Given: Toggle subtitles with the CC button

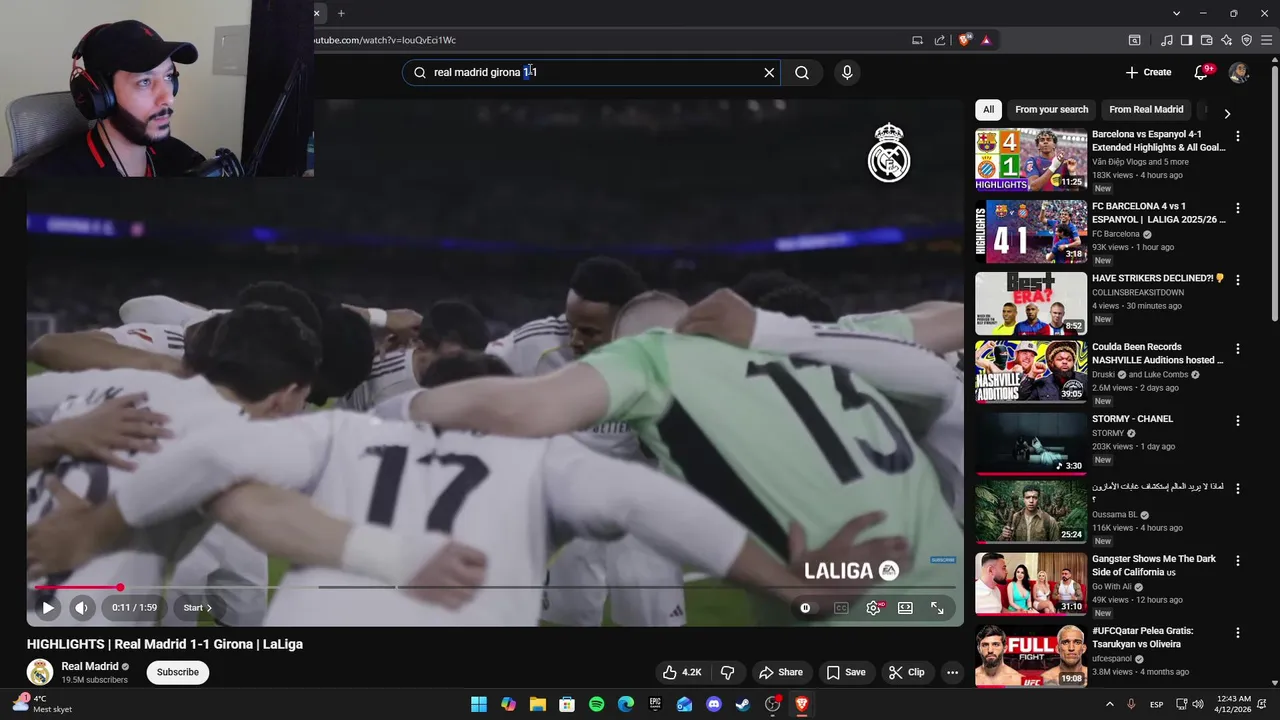Looking at the screenshot, I should 841,607.
